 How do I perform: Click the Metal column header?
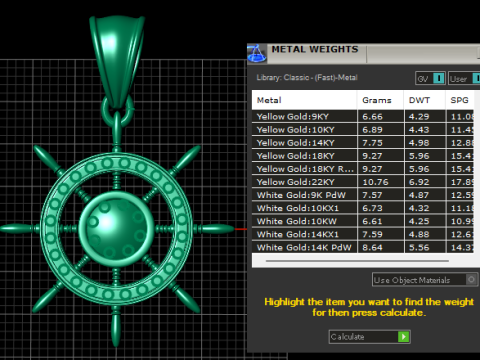pos(304,100)
